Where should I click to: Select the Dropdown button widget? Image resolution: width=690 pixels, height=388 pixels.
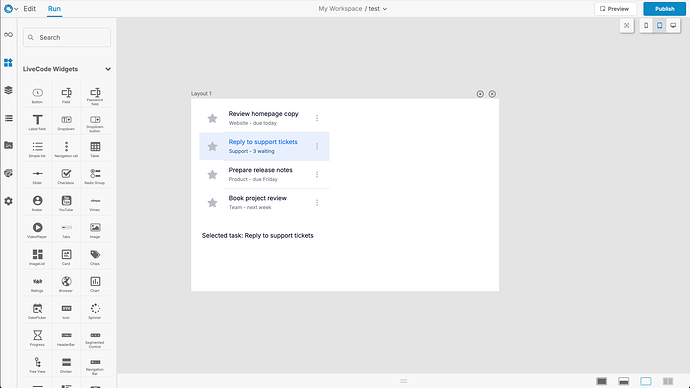tap(95, 122)
